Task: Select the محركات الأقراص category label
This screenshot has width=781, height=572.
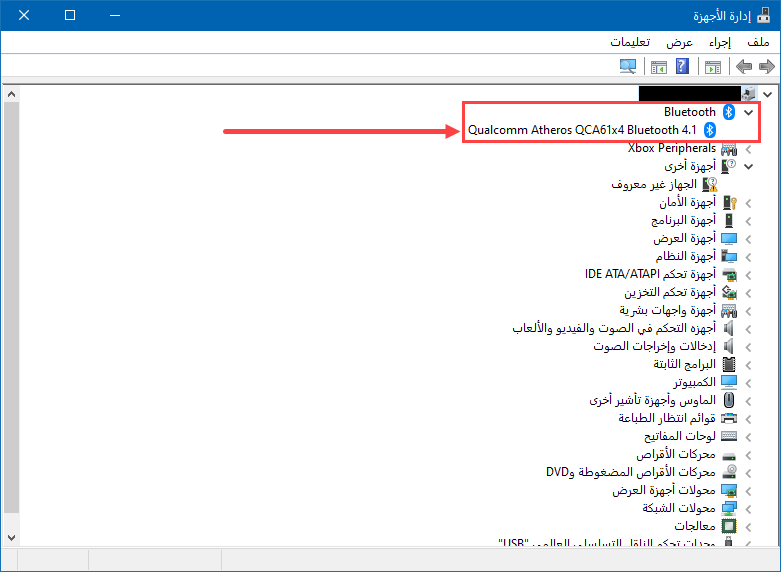Action: click(x=676, y=454)
